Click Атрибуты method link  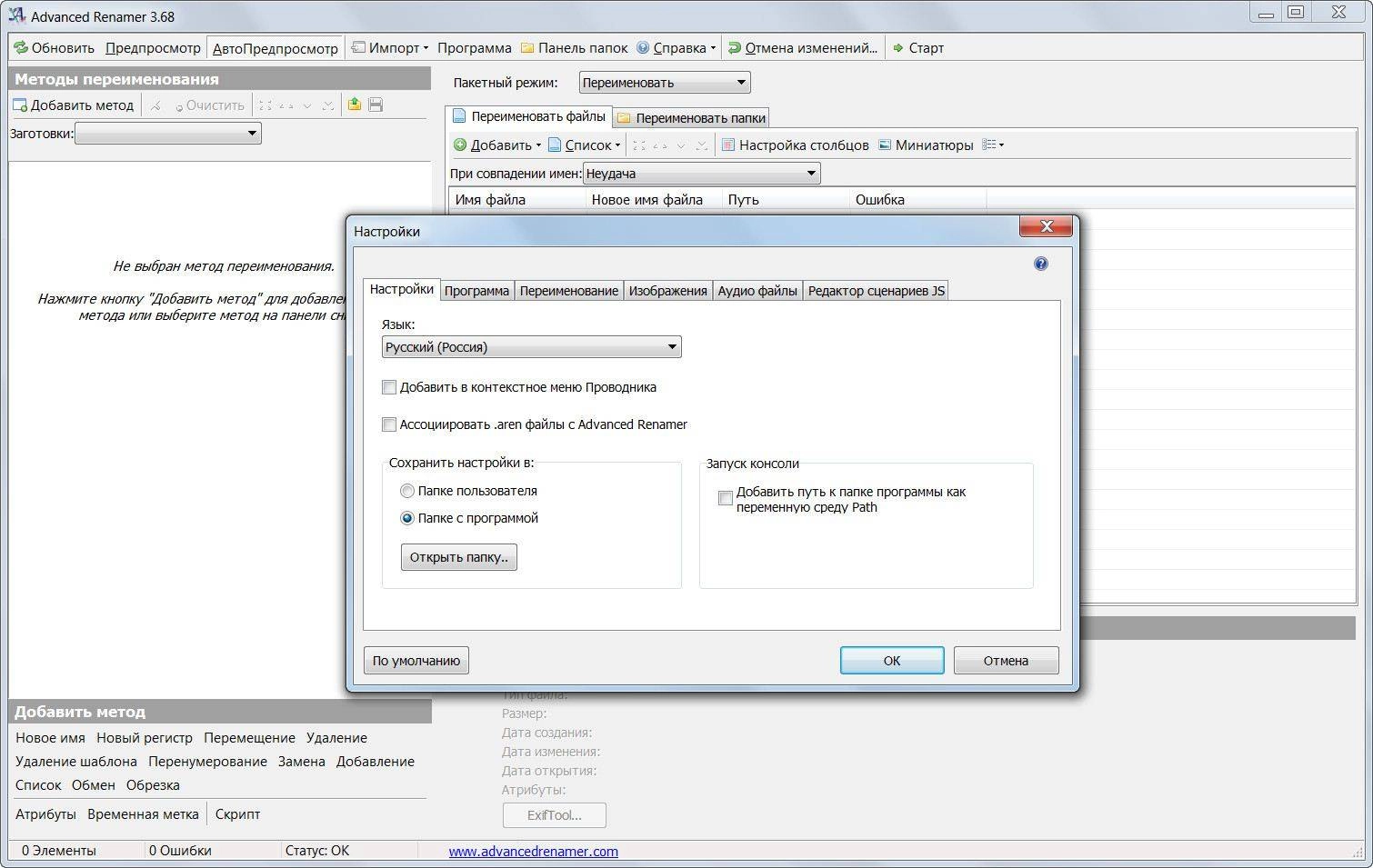click(45, 814)
